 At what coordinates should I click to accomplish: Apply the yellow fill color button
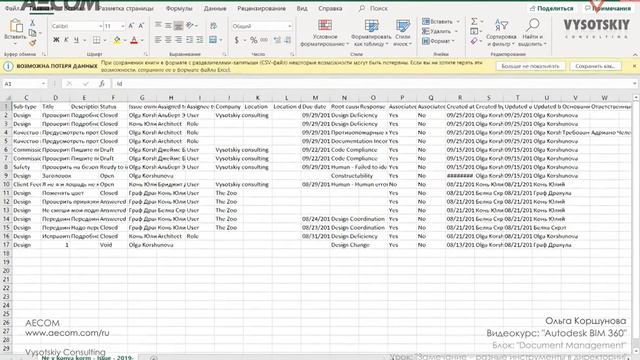tap(117, 40)
